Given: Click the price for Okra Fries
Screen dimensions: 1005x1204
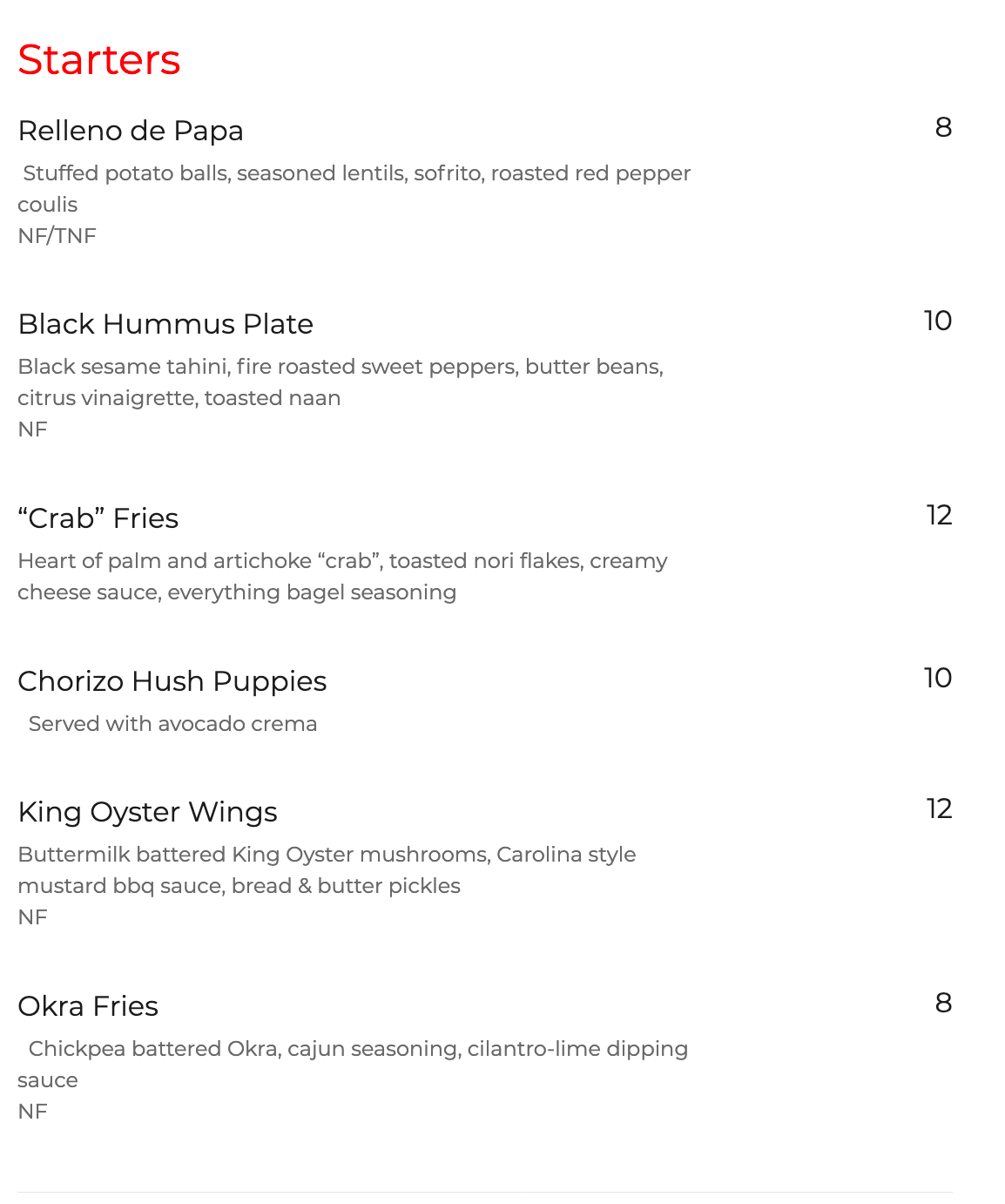Looking at the screenshot, I should (943, 1004).
